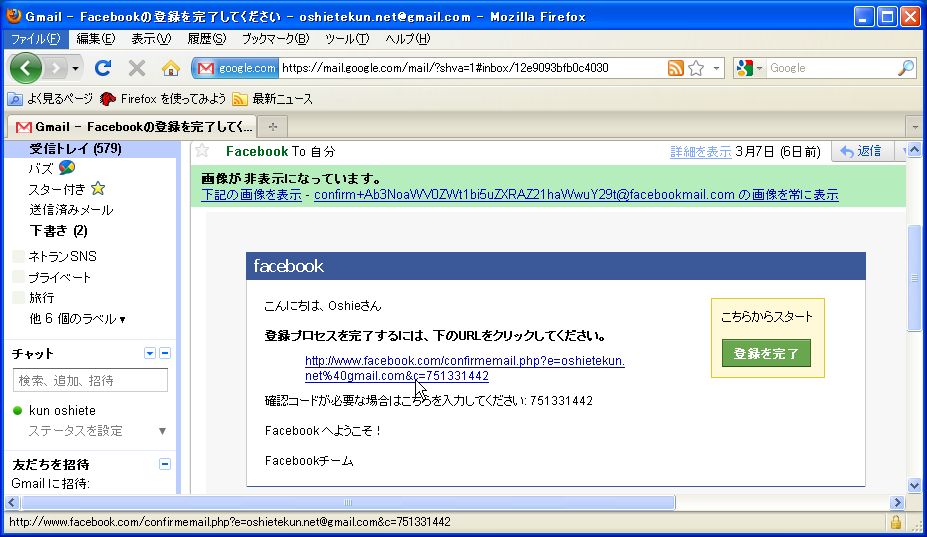
Task: Open the chat options dropdown arrow
Action: pos(150,353)
